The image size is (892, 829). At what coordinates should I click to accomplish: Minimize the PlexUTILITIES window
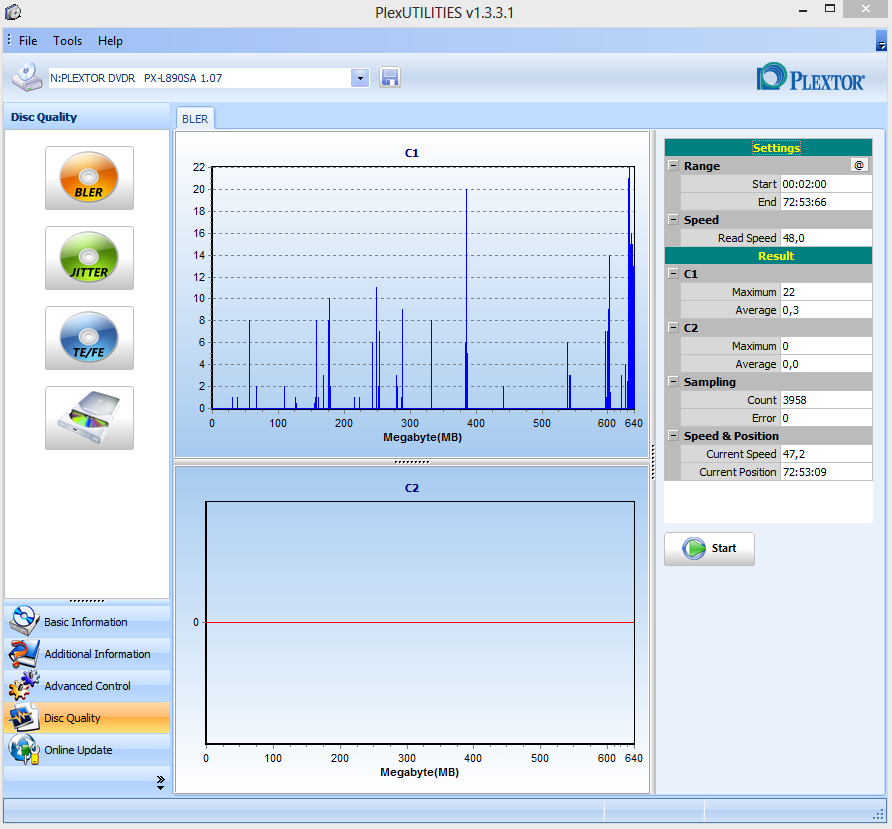pos(803,10)
